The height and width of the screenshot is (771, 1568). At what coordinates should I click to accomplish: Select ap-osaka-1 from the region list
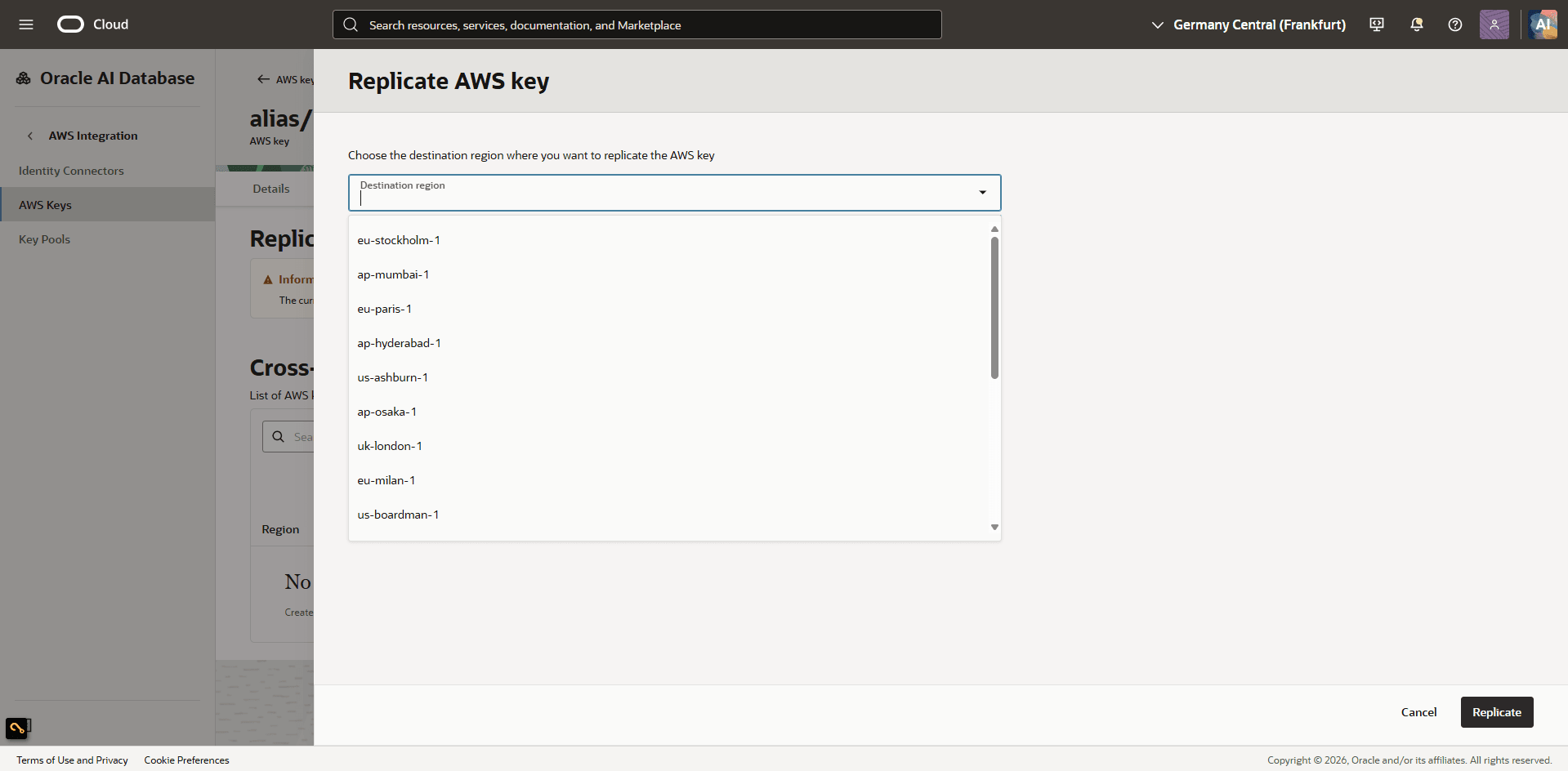669,412
